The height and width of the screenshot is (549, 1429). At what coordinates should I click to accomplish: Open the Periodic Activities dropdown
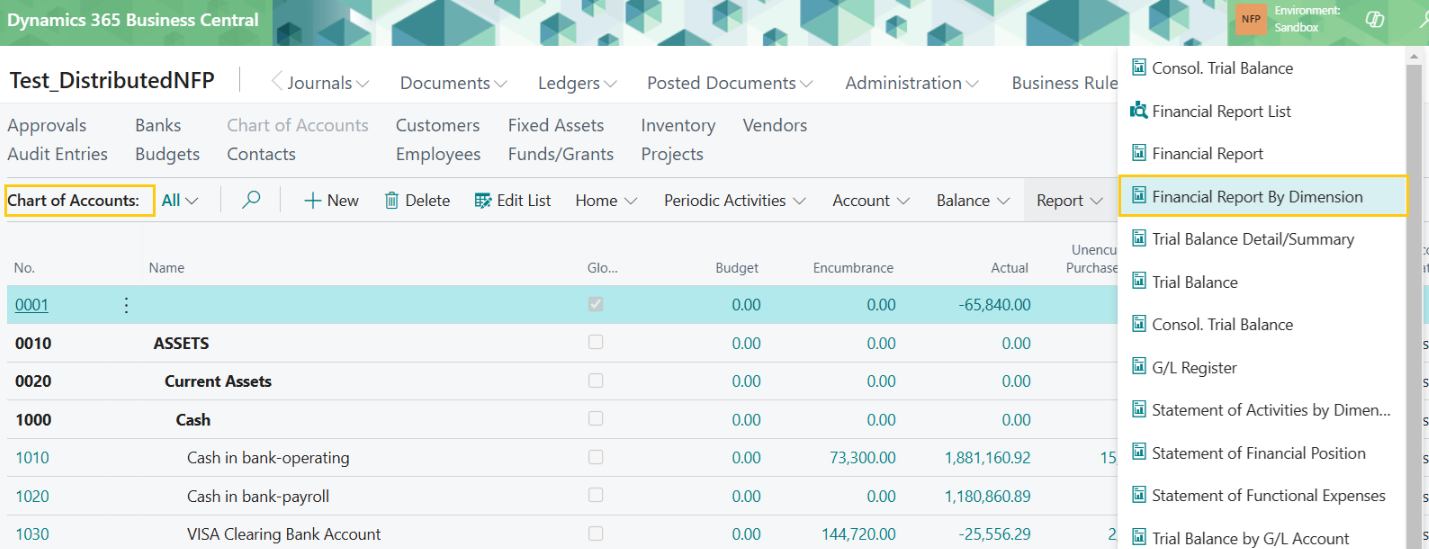coord(735,200)
